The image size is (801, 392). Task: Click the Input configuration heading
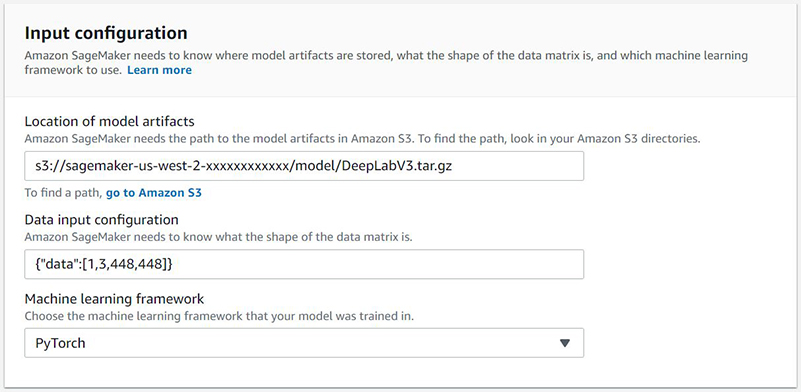106,33
